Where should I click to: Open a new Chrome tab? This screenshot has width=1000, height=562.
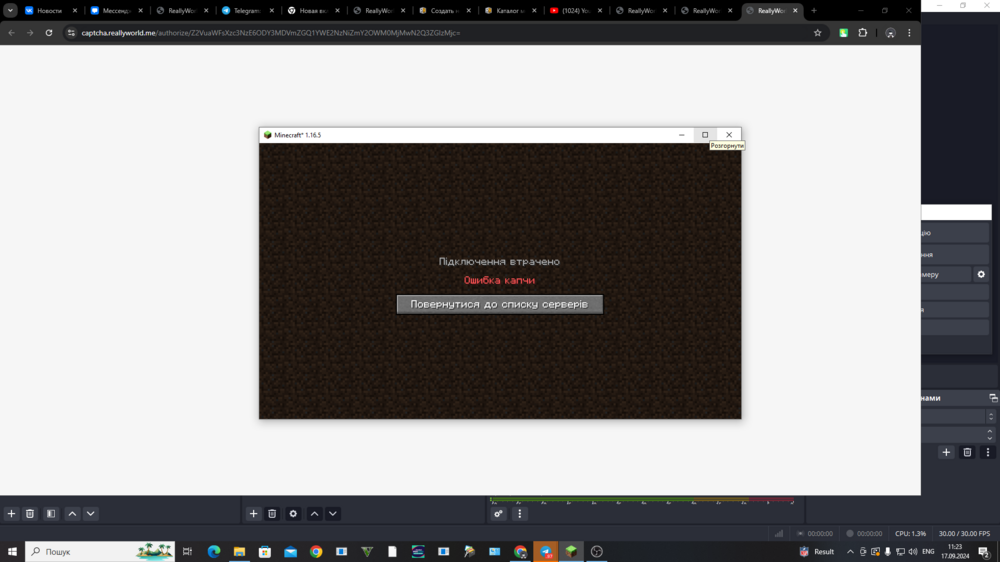(814, 10)
